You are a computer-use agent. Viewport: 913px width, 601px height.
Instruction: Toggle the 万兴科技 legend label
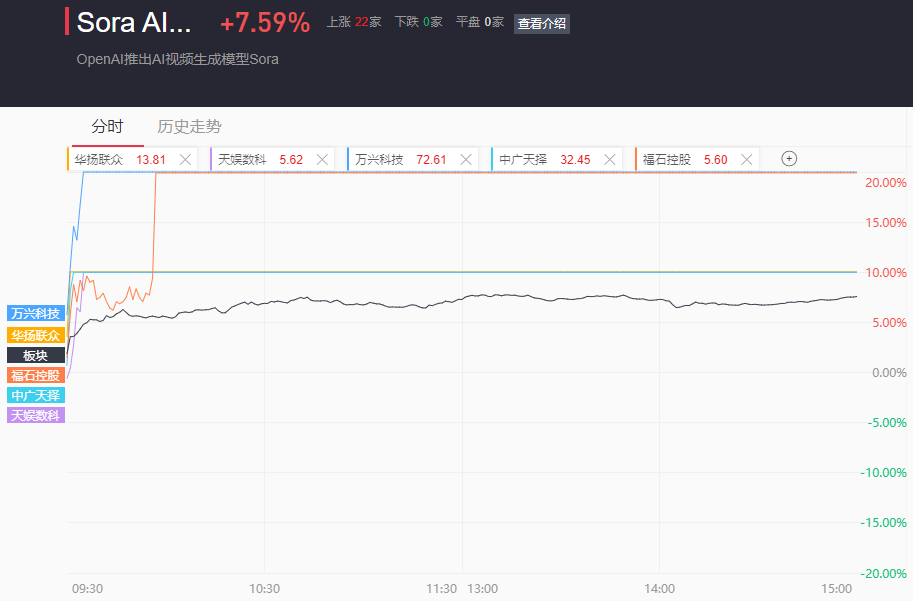[x=36, y=313]
